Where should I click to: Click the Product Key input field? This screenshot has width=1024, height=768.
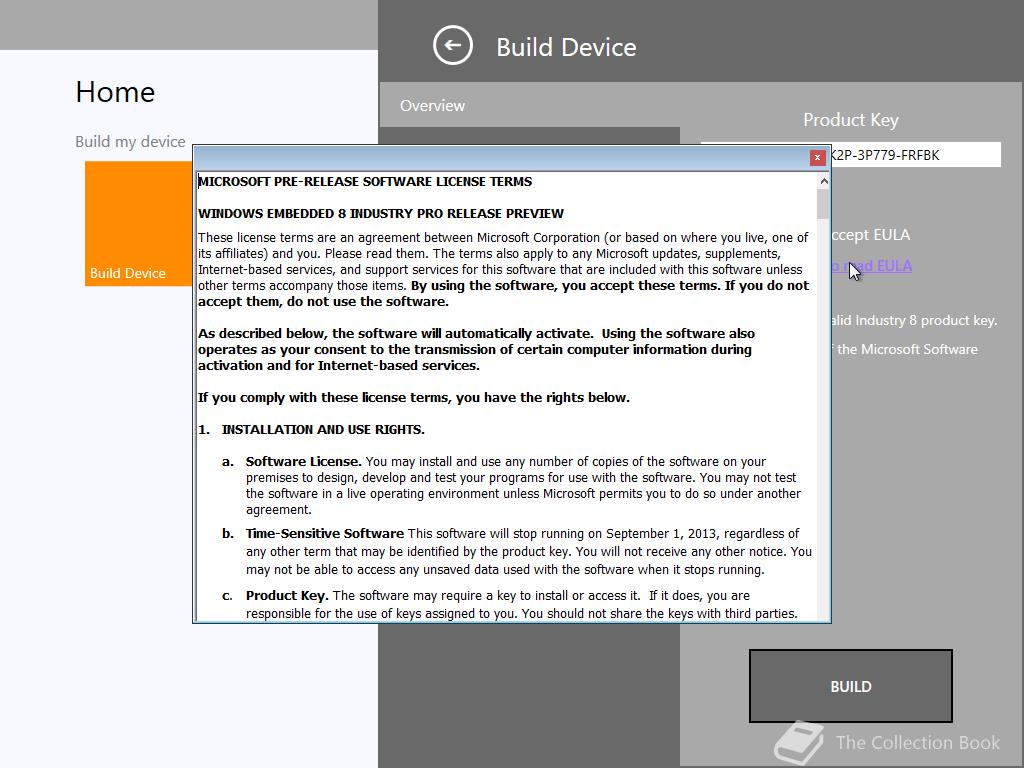tap(916, 155)
